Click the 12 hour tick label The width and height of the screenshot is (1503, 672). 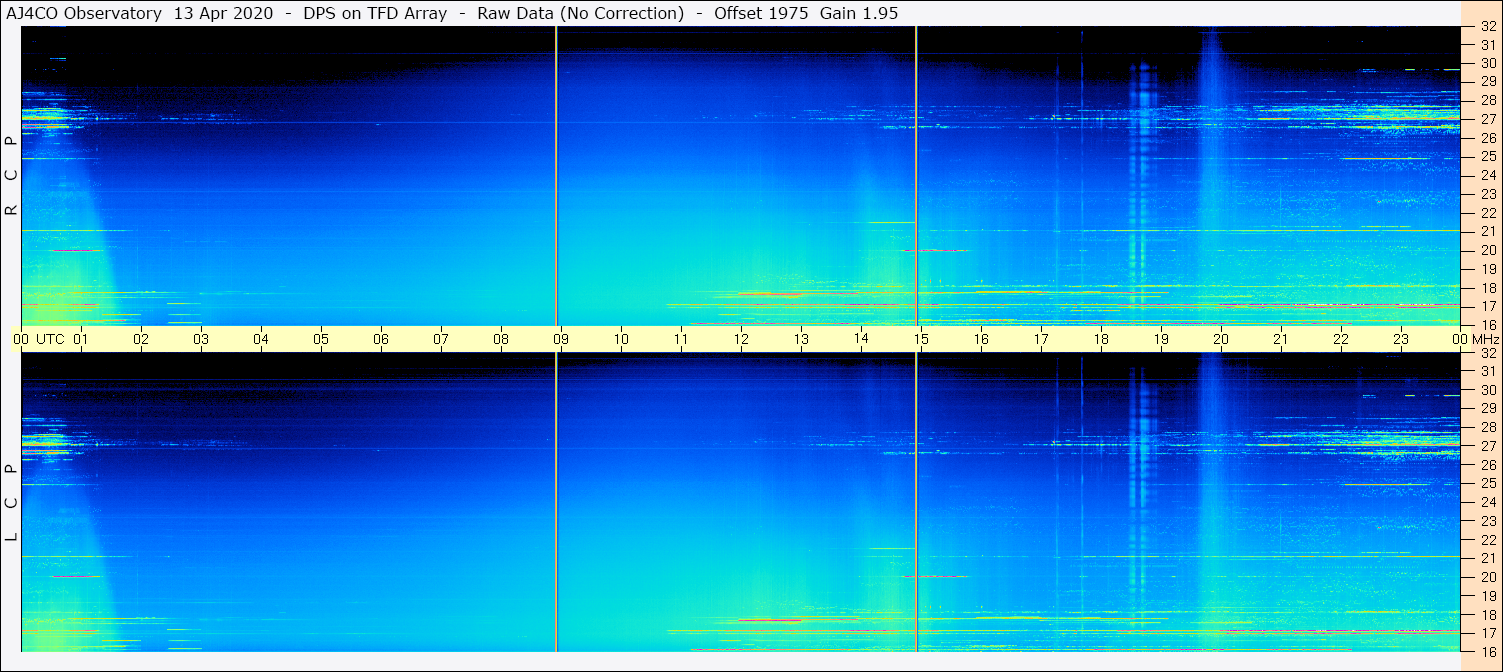[x=741, y=339]
